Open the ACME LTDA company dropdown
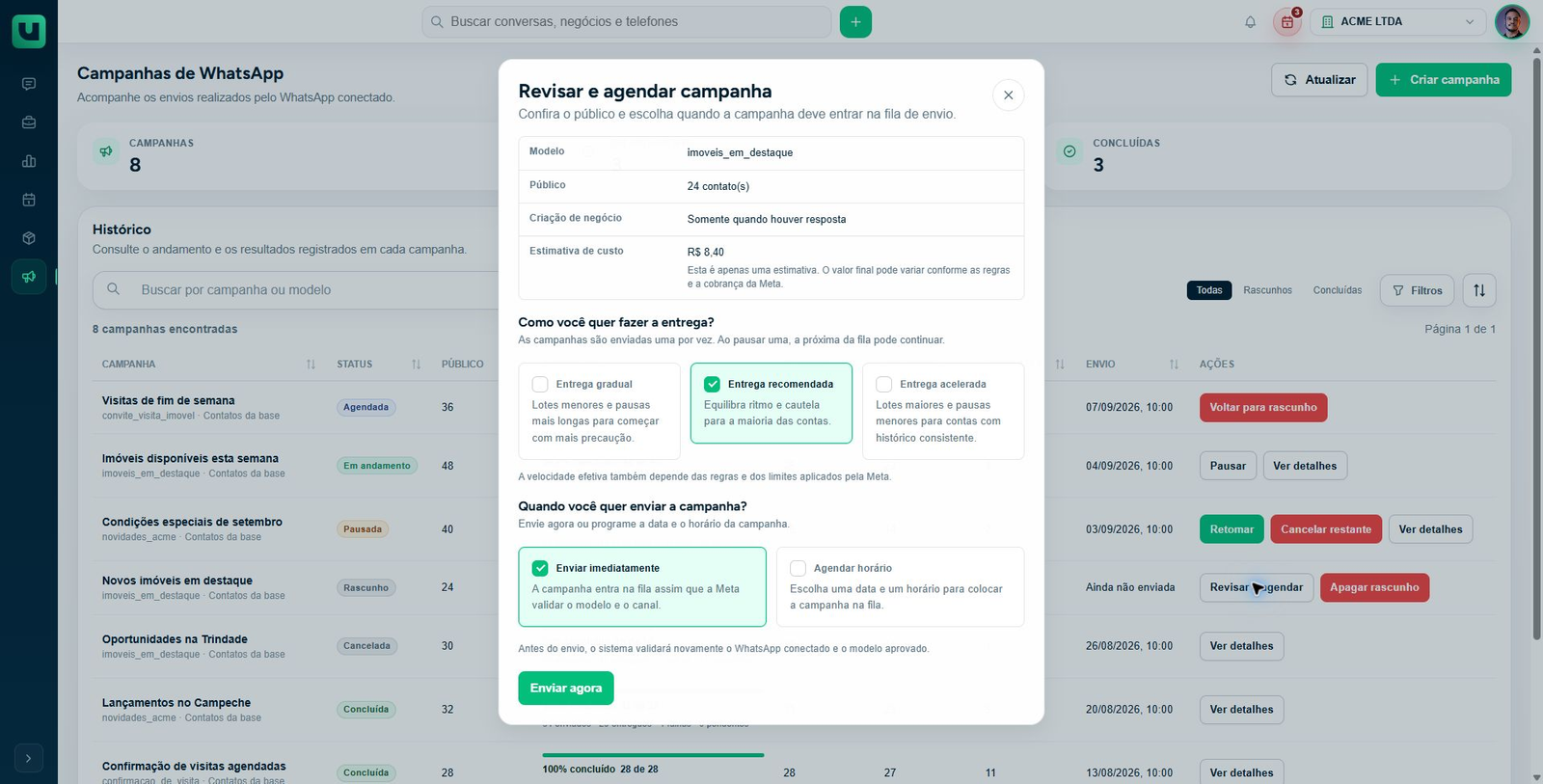 pos(1398,22)
